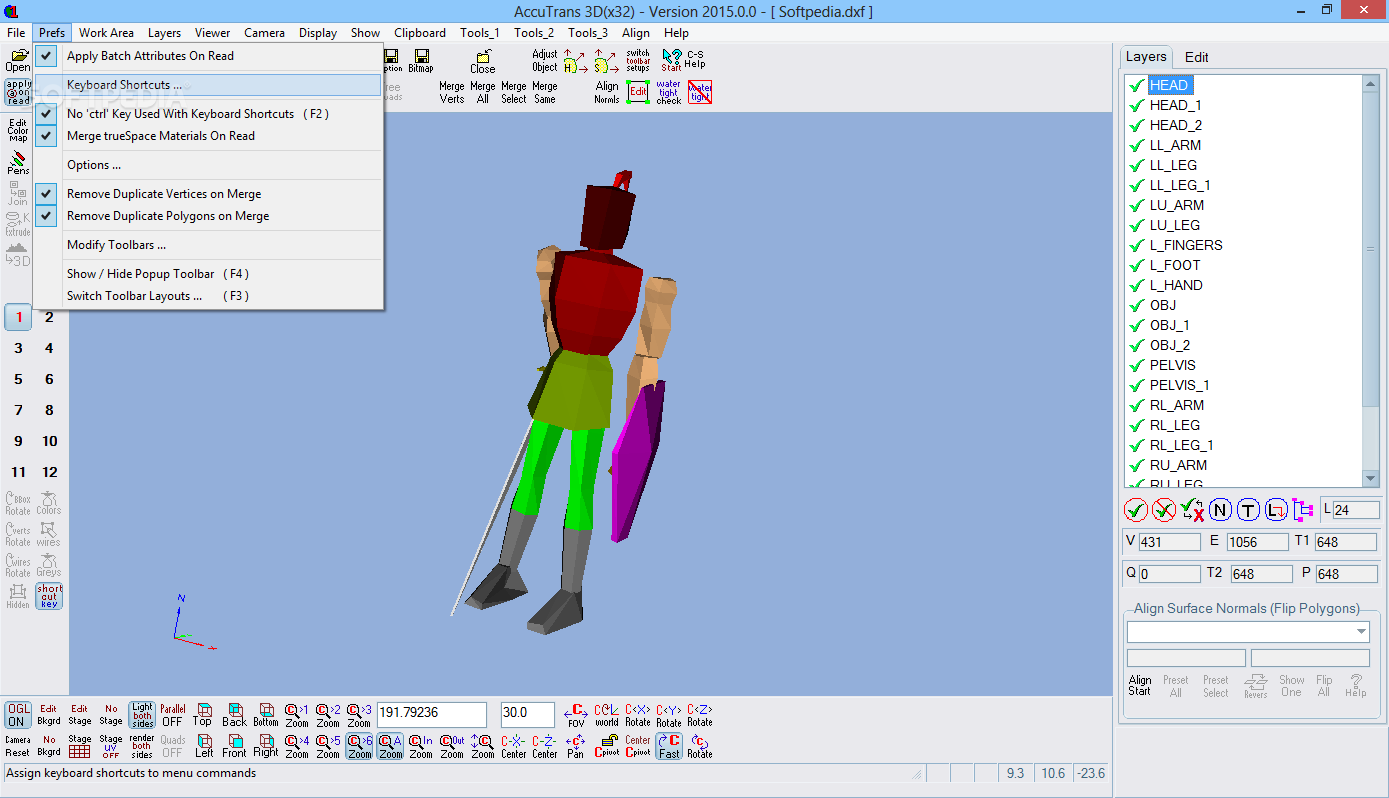Click the circled N layer icon
The width and height of the screenshot is (1389, 798).
pyautogui.click(x=1220, y=510)
